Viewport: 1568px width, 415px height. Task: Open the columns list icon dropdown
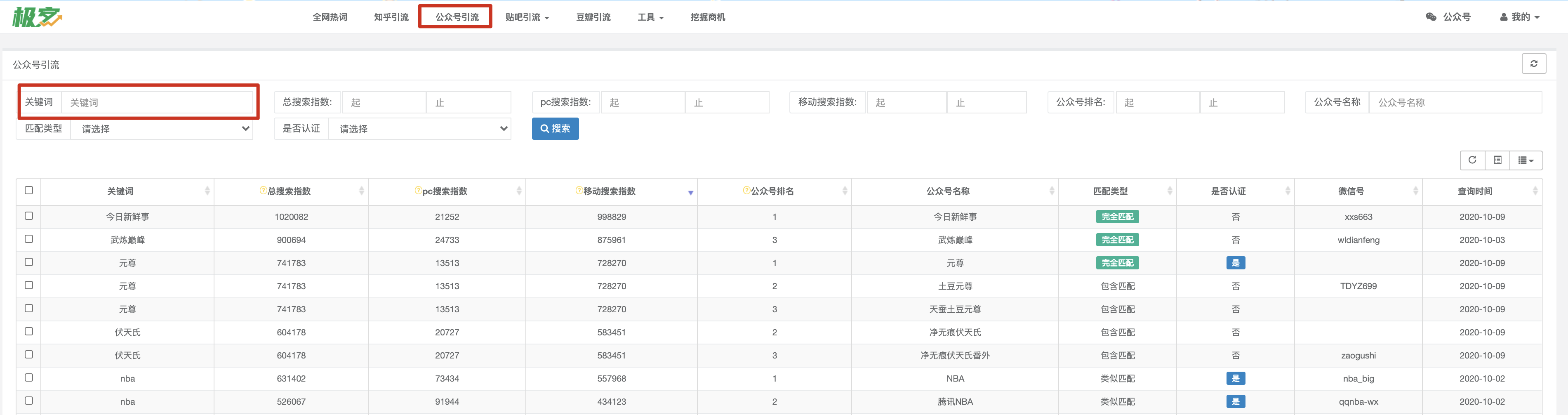1526,160
